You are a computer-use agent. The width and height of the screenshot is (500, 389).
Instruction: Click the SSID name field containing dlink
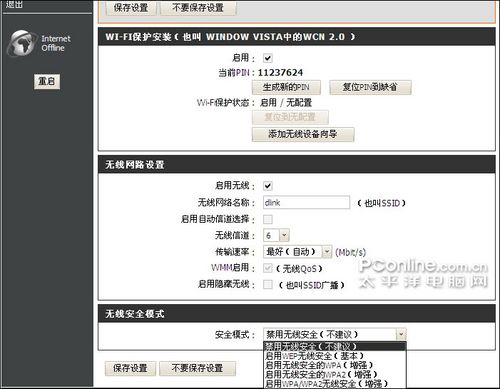click(306, 202)
